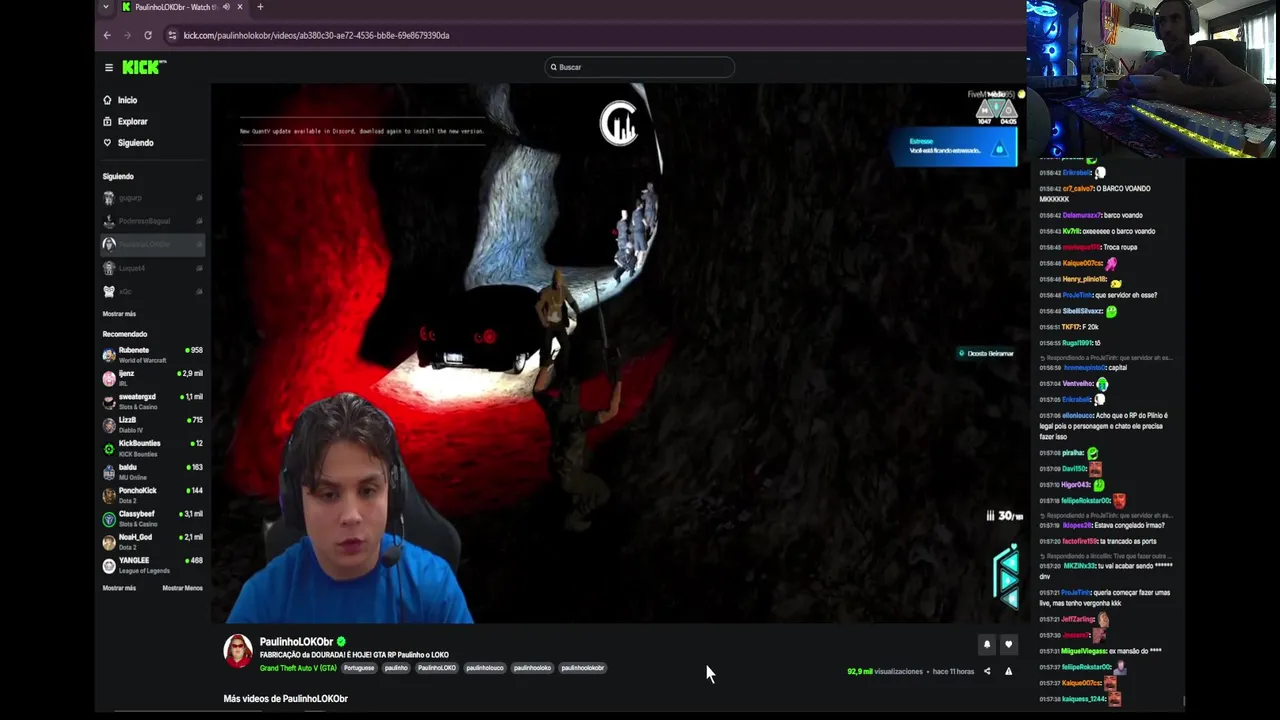This screenshot has width=1280, height=720.
Task: Open followed channel gugurp
Action: [x=153, y=198]
